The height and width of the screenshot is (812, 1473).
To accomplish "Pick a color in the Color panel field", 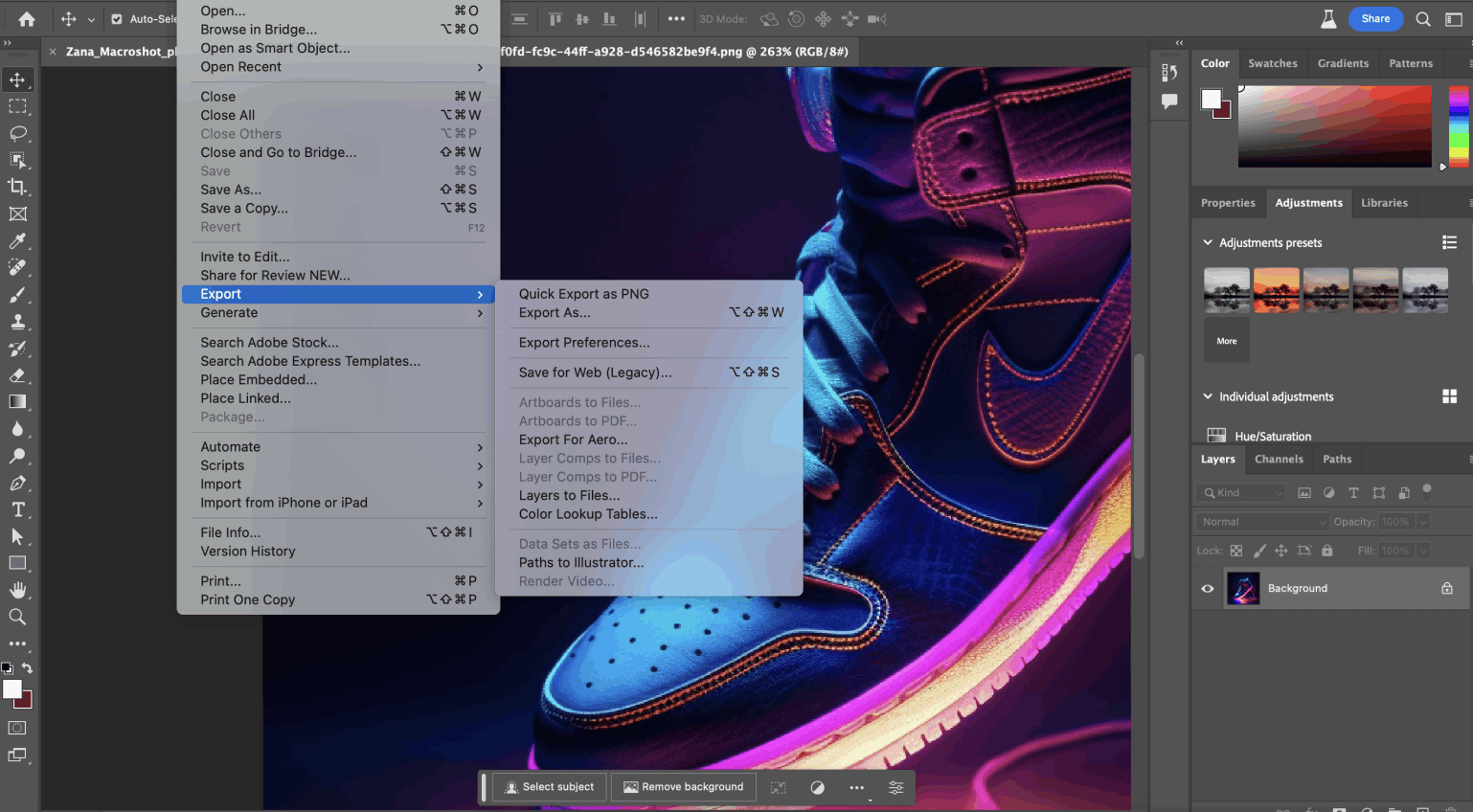I will click(1335, 126).
